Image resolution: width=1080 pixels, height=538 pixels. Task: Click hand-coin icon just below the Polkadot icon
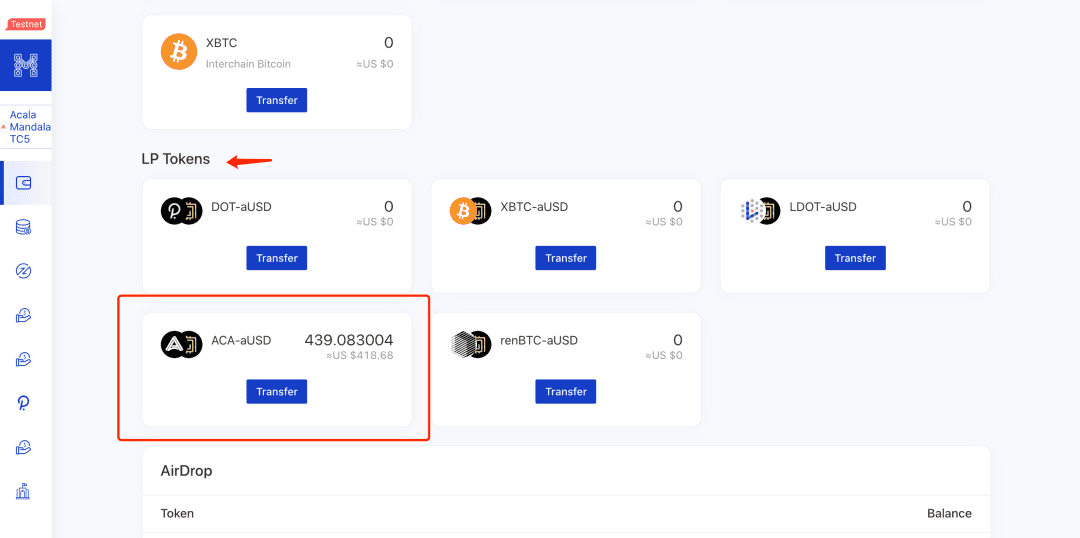click(23, 448)
